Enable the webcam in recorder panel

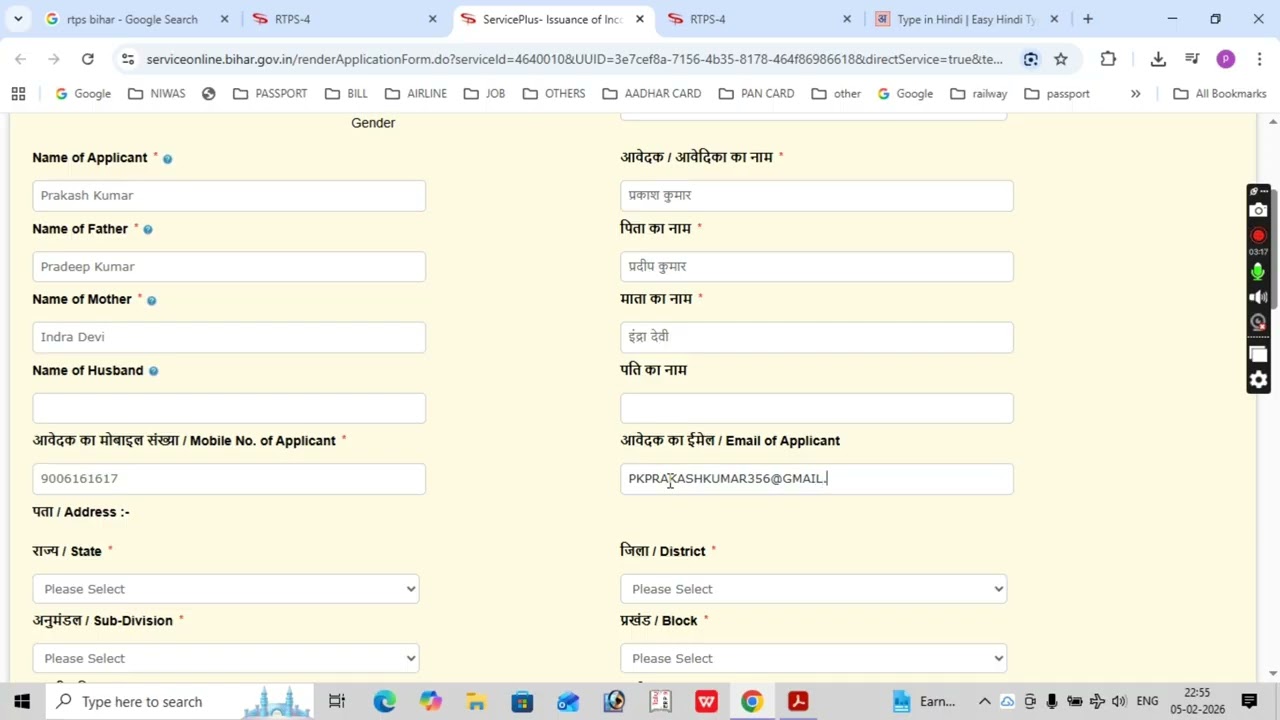tap(1258, 322)
